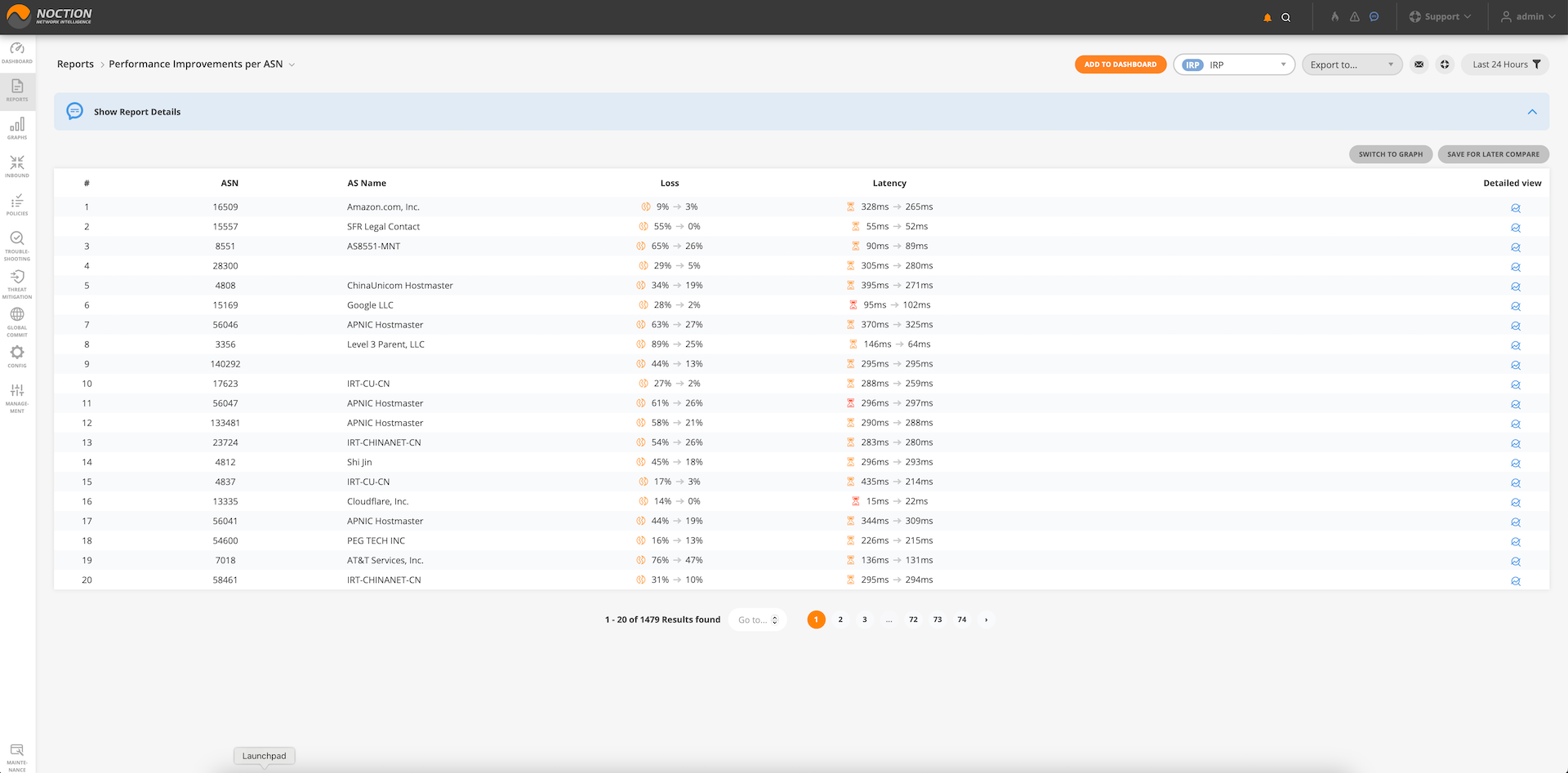The image size is (1568, 773).
Task: Open detailed view for Google LLC row
Action: click(1516, 306)
